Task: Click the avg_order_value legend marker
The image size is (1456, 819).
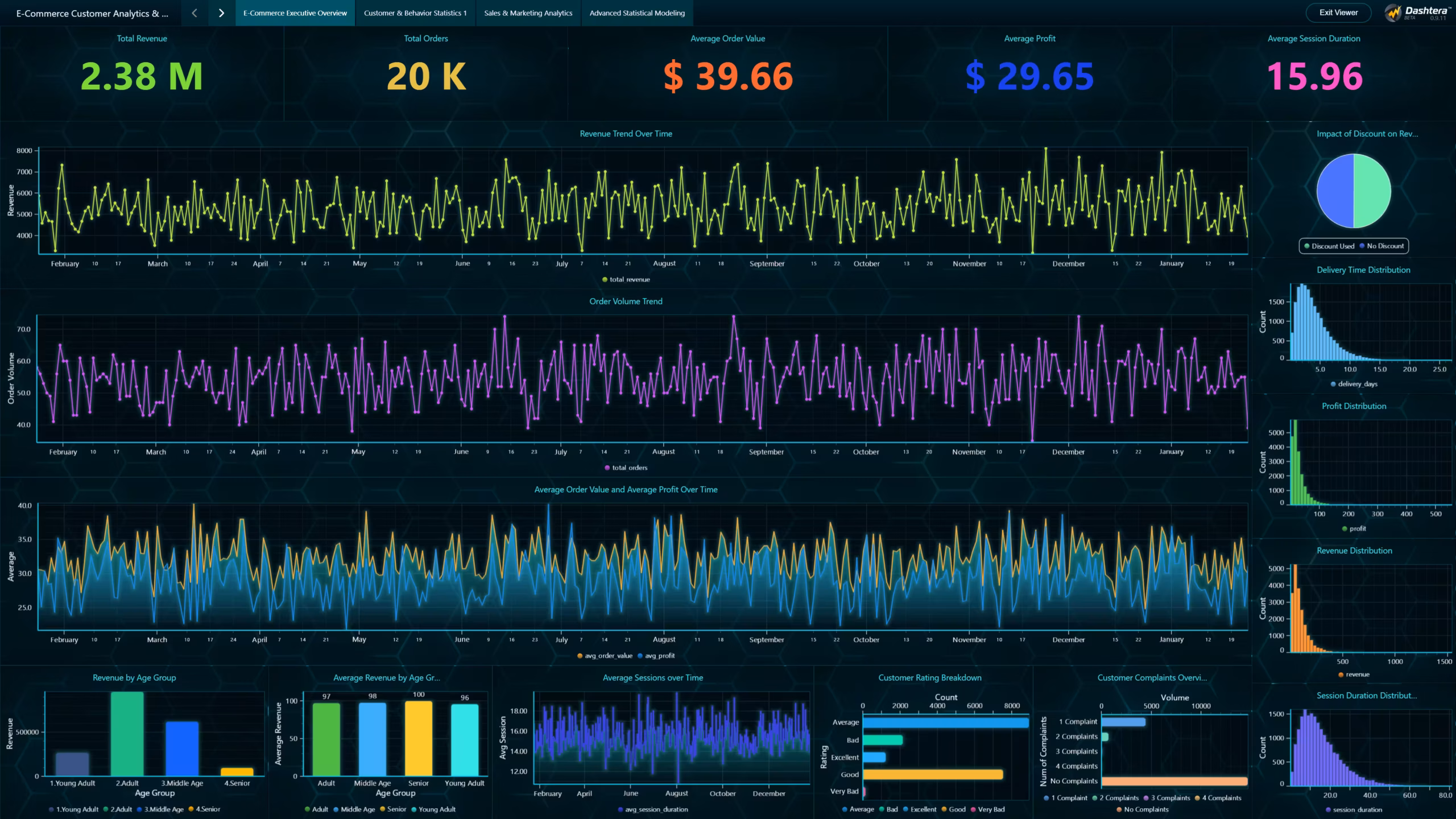Action: (x=580, y=655)
